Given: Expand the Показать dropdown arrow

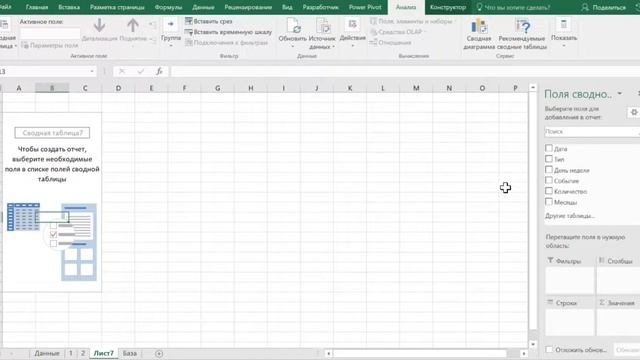Looking at the screenshot, I should [x=564, y=45].
